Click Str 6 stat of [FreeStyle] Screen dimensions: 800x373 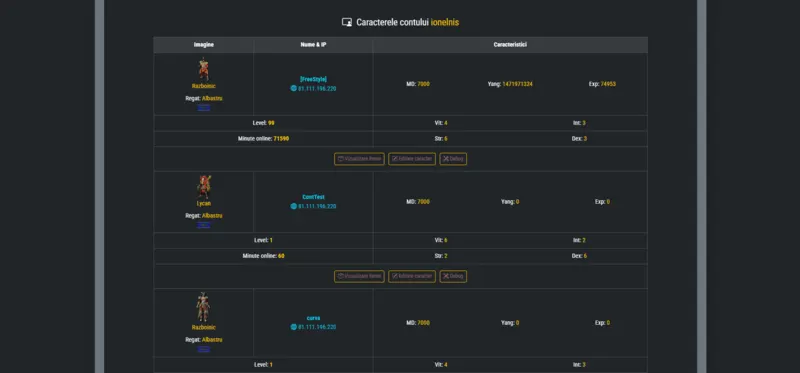point(441,139)
